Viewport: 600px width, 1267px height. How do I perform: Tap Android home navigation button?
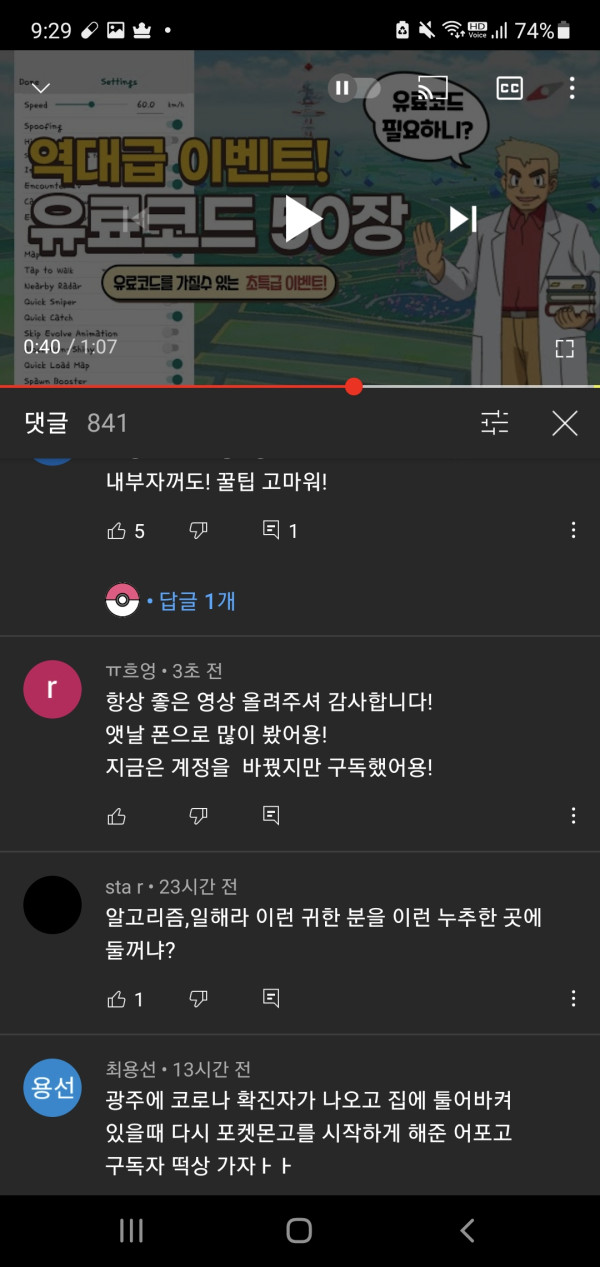[x=299, y=1230]
